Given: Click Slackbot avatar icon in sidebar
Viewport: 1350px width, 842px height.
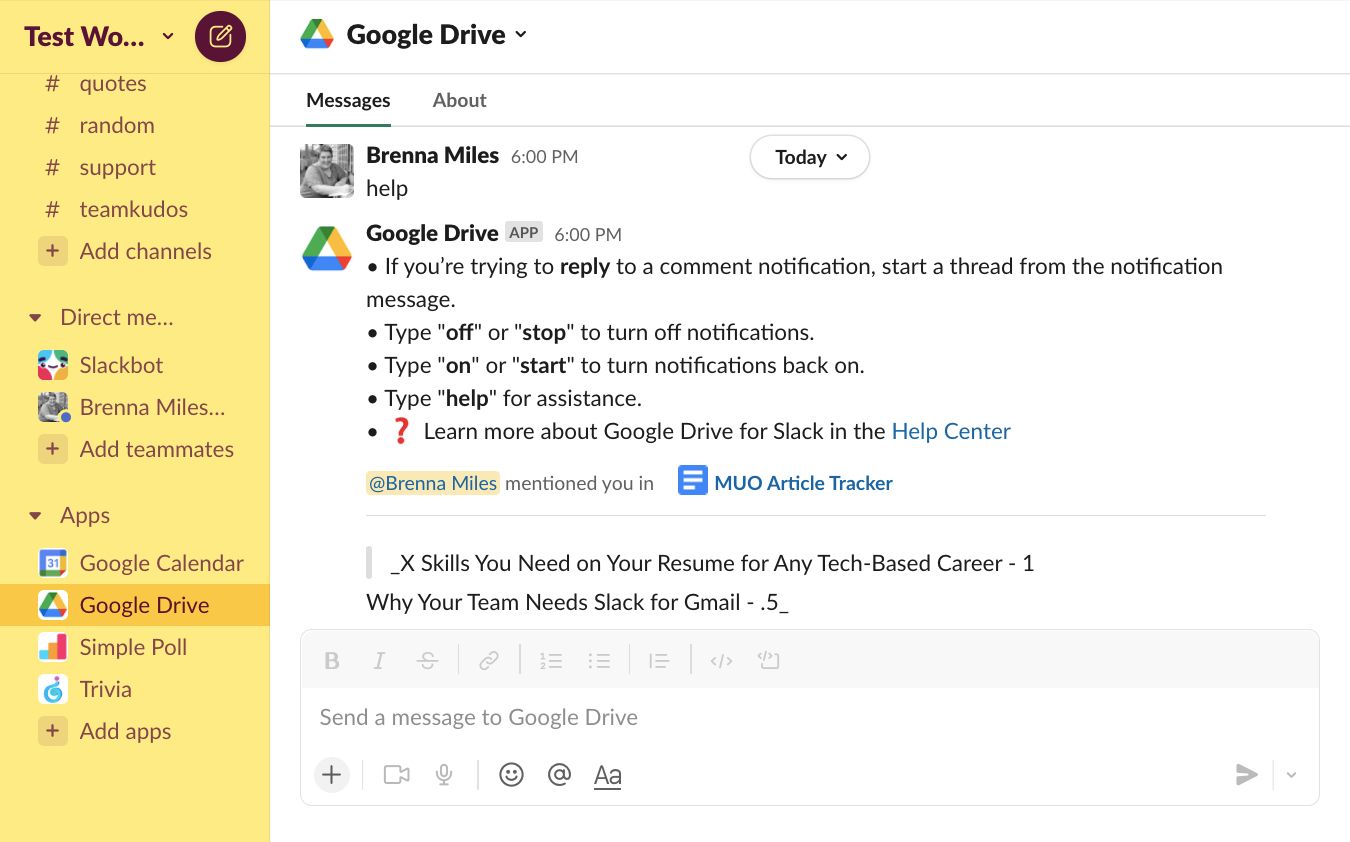Looking at the screenshot, I should click(53, 366).
